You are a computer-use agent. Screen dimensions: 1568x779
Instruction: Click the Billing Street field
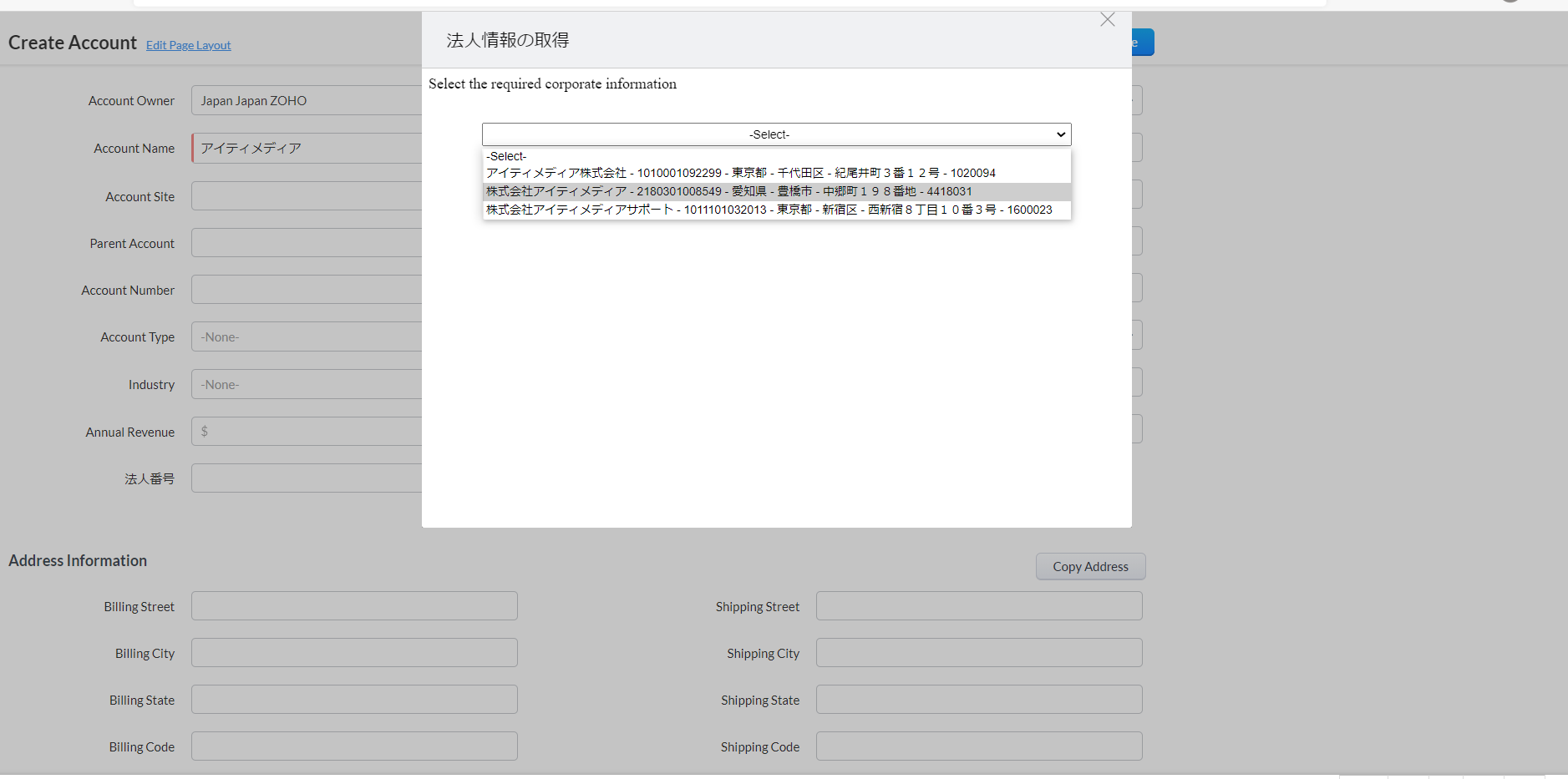354,606
